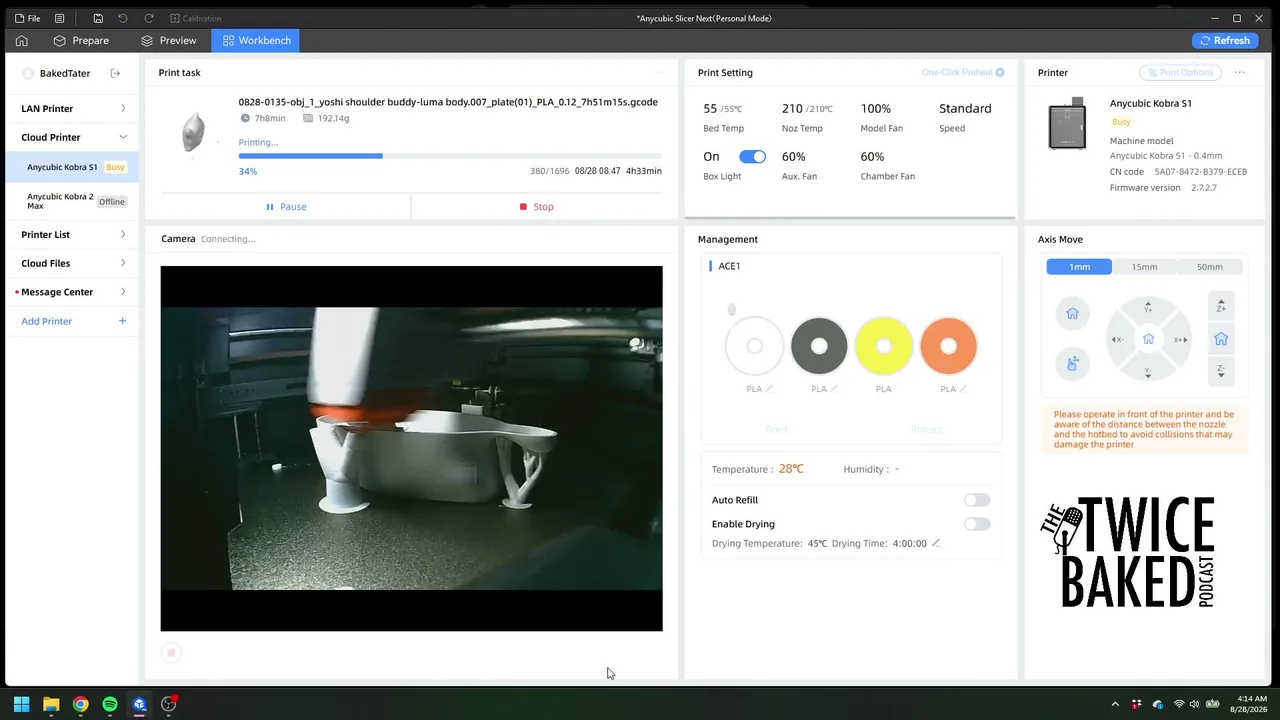Click the Model Fan 100% value
The width and height of the screenshot is (1280, 720).
(x=876, y=108)
